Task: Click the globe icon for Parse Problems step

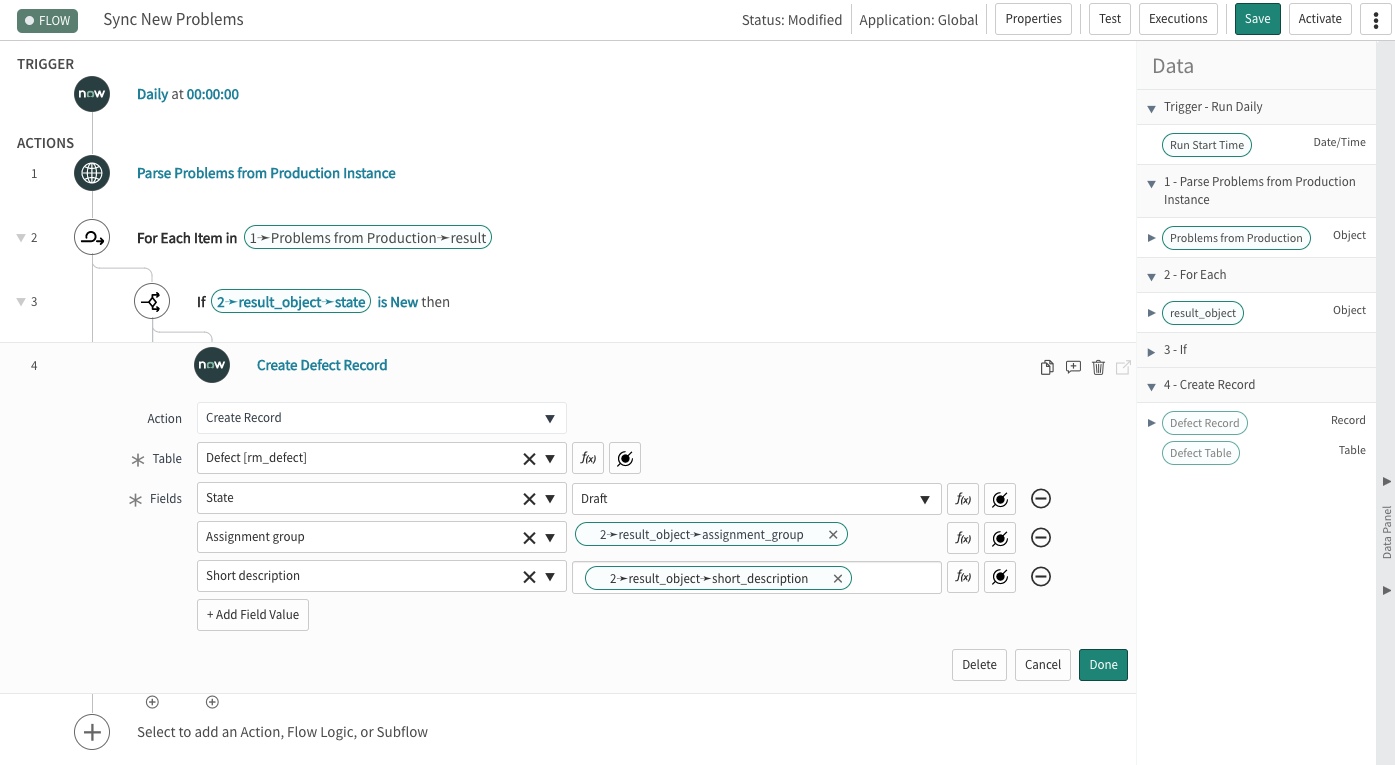Action: [92, 173]
